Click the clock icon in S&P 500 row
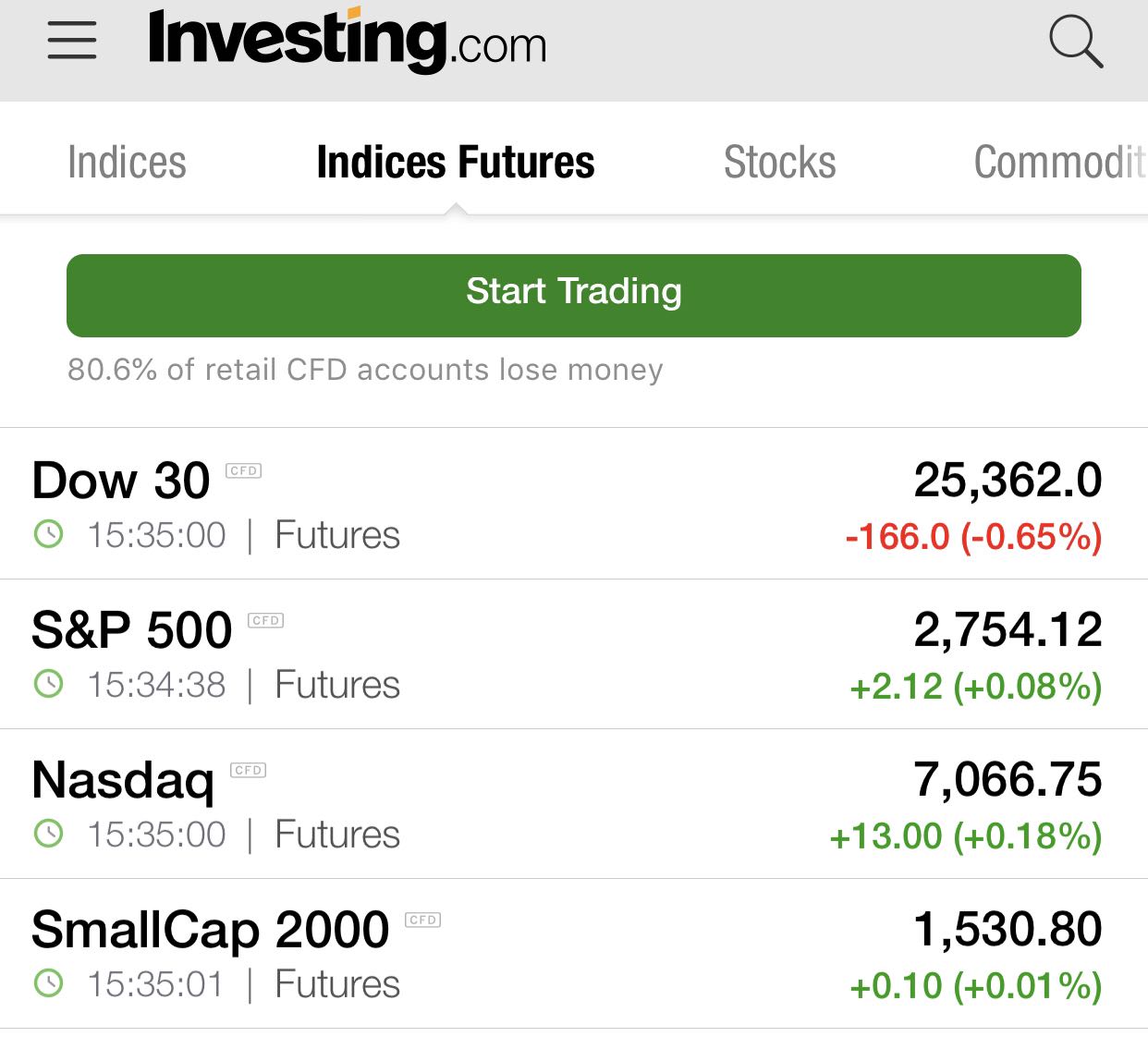 (x=48, y=684)
